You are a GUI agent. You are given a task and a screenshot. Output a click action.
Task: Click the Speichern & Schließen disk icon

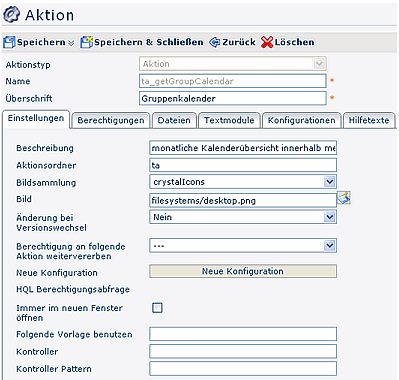click(86, 42)
